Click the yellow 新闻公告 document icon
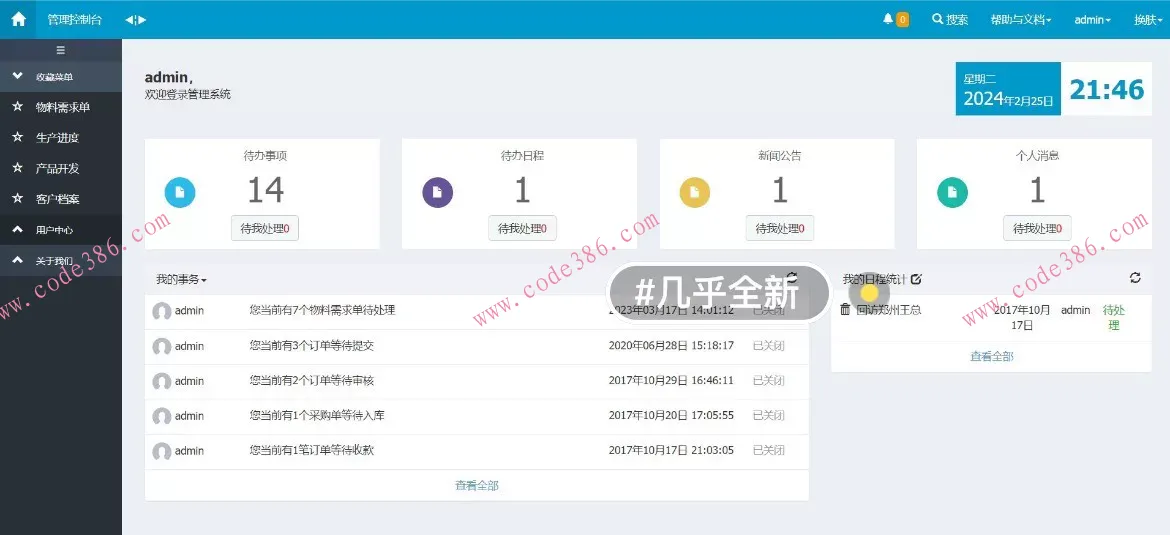This screenshot has width=1170, height=535. tap(695, 192)
